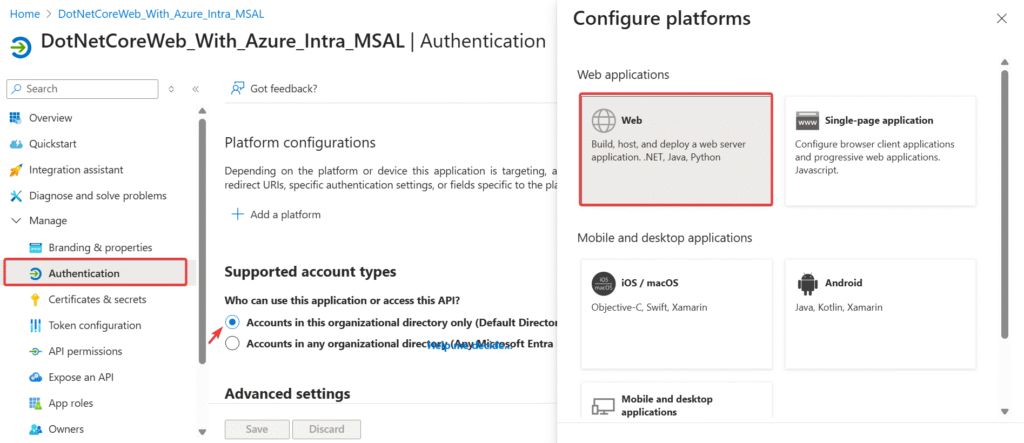
Task: Open Branding & properties page
Action: 100,248
